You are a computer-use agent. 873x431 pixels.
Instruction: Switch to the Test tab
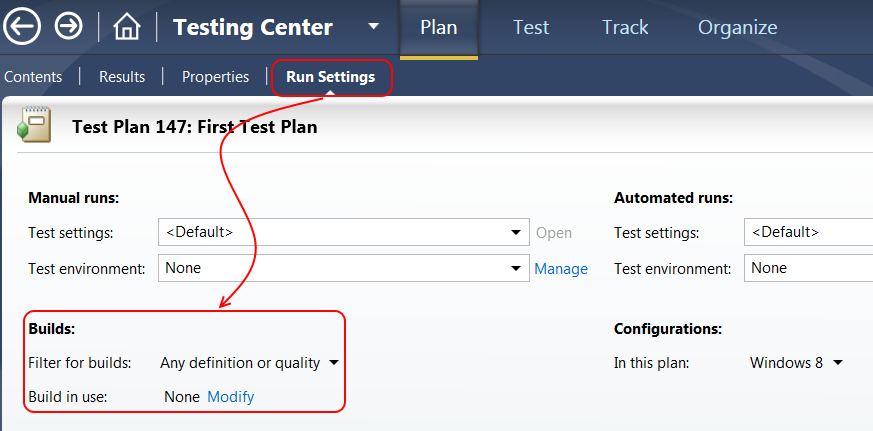pyautogui.click(x=531, y=28)
